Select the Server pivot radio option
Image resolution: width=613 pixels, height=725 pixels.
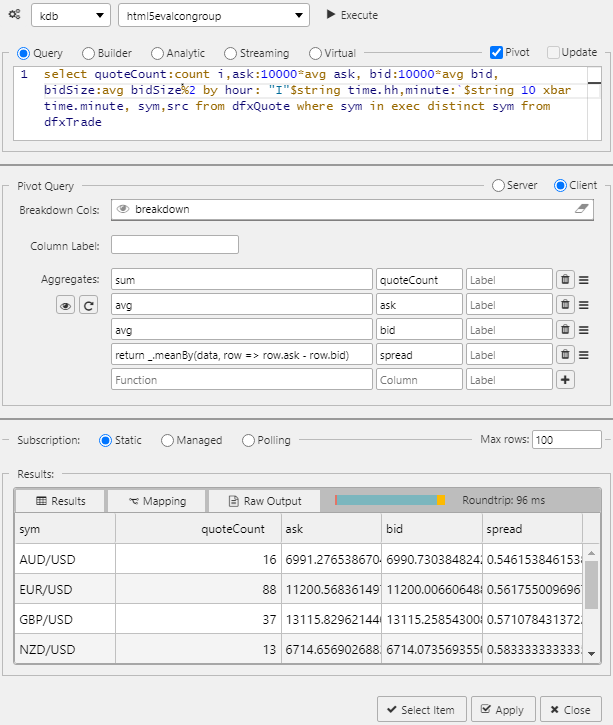pos(498,185)
